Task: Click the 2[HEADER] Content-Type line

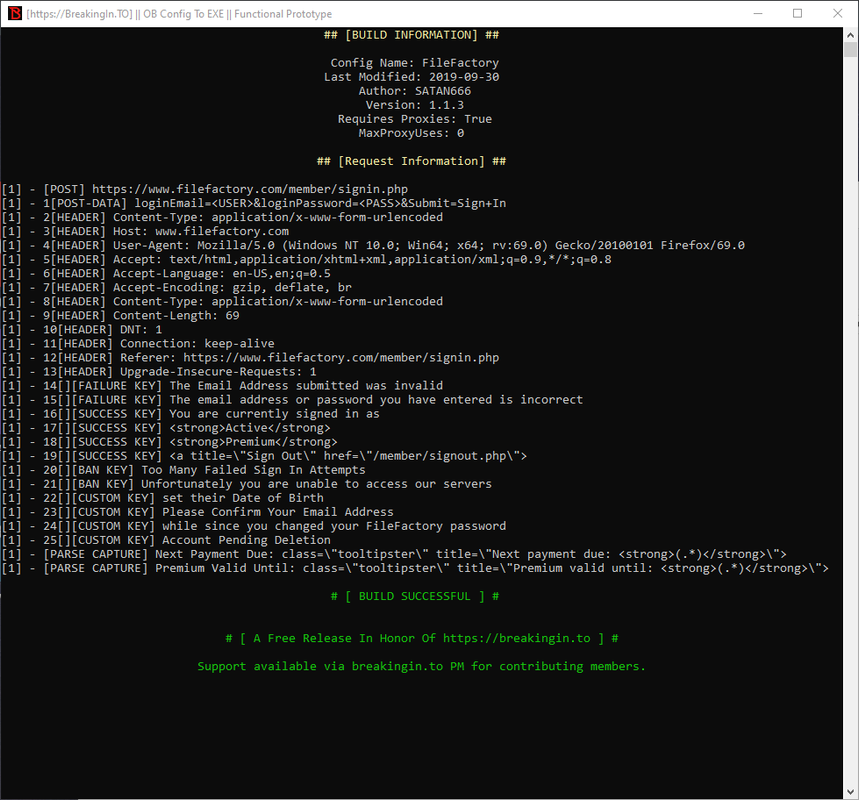Action: [222, 218]
